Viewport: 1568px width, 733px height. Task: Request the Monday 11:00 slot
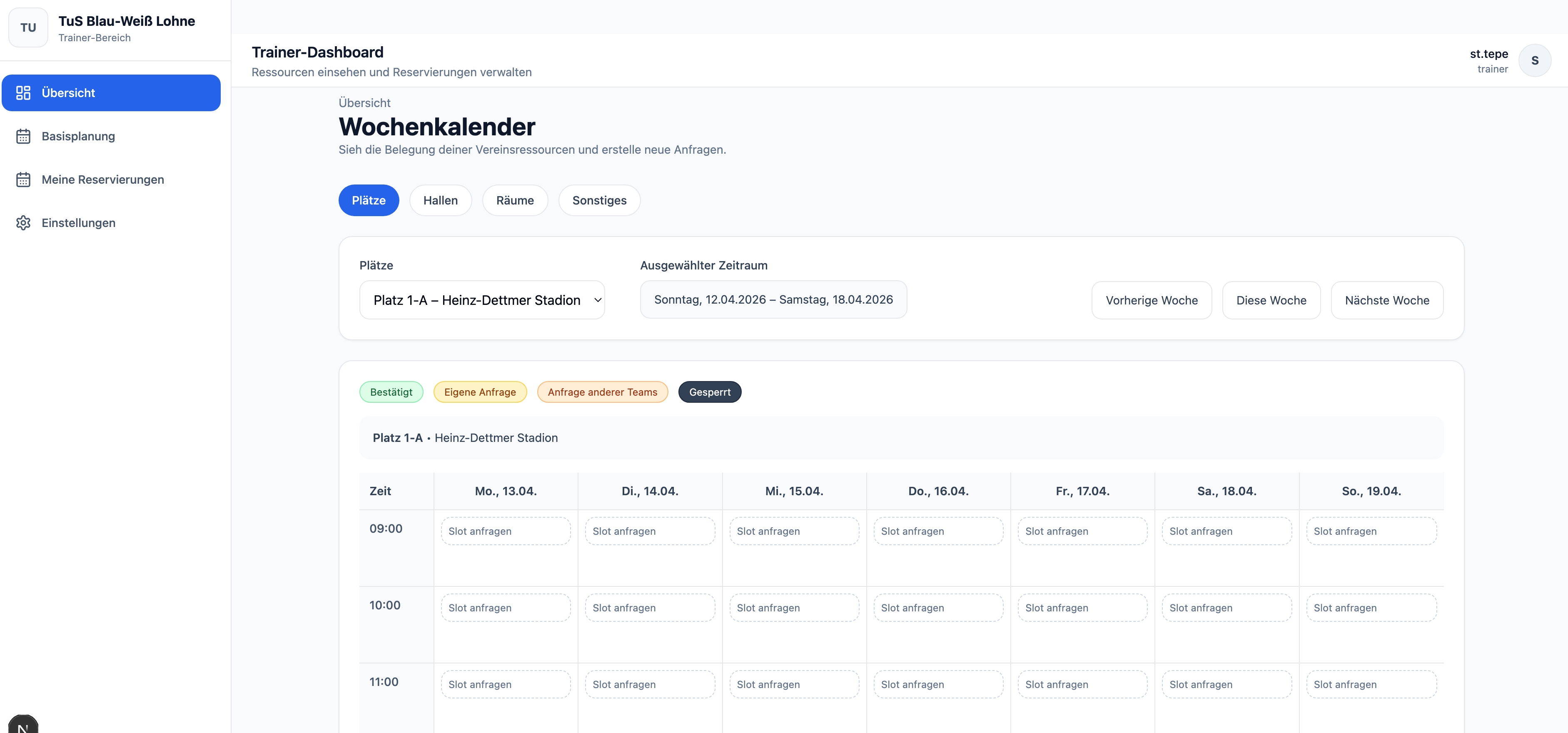506,684
